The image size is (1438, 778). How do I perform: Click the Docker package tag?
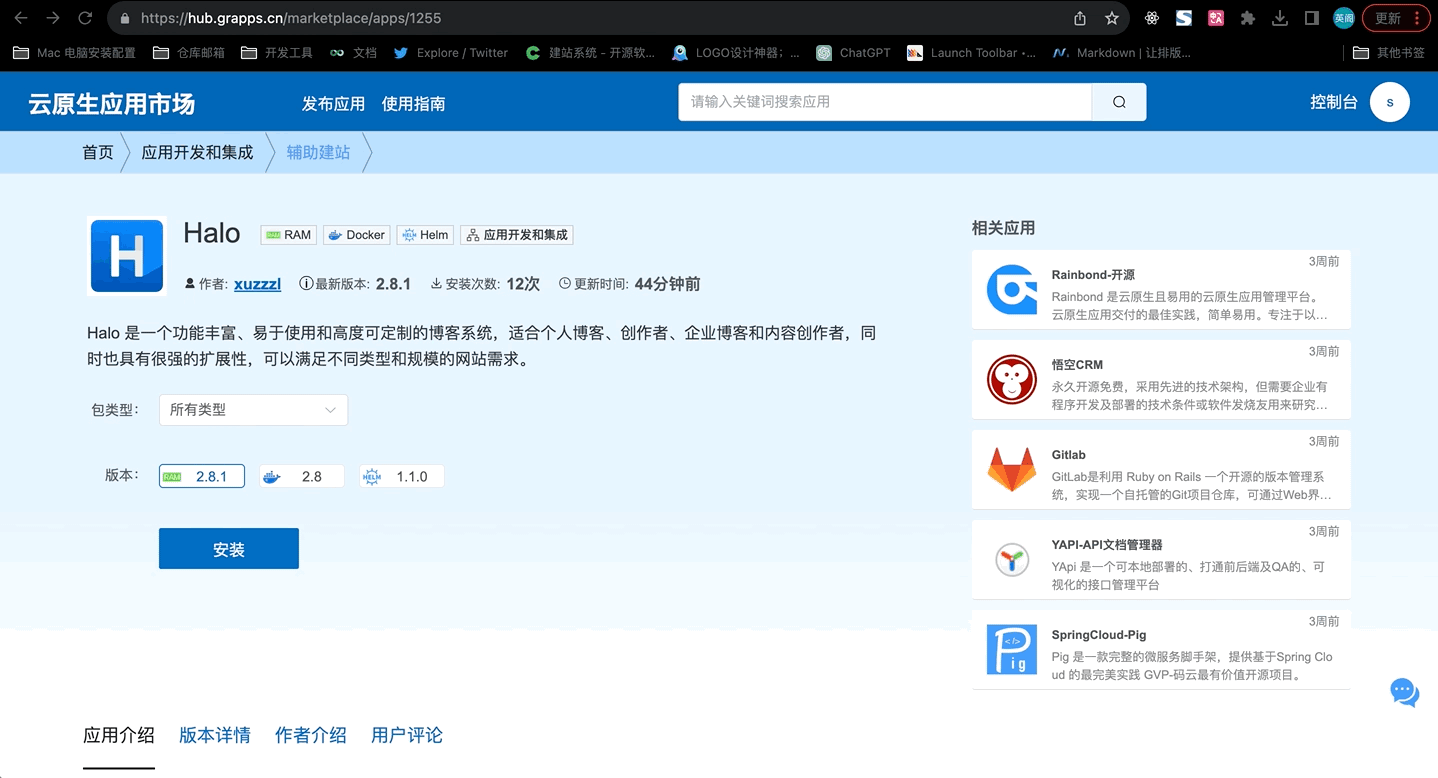pyautogui.click(x=356, y=235)
